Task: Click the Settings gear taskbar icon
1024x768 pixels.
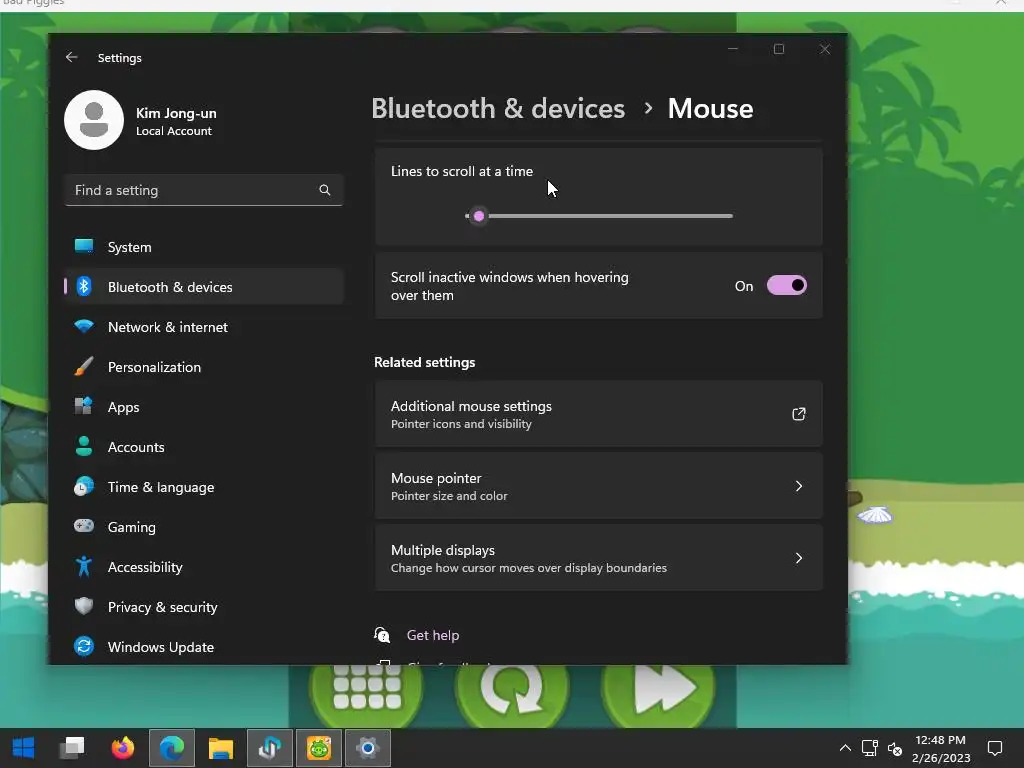Action: click(x=368, y=748)
